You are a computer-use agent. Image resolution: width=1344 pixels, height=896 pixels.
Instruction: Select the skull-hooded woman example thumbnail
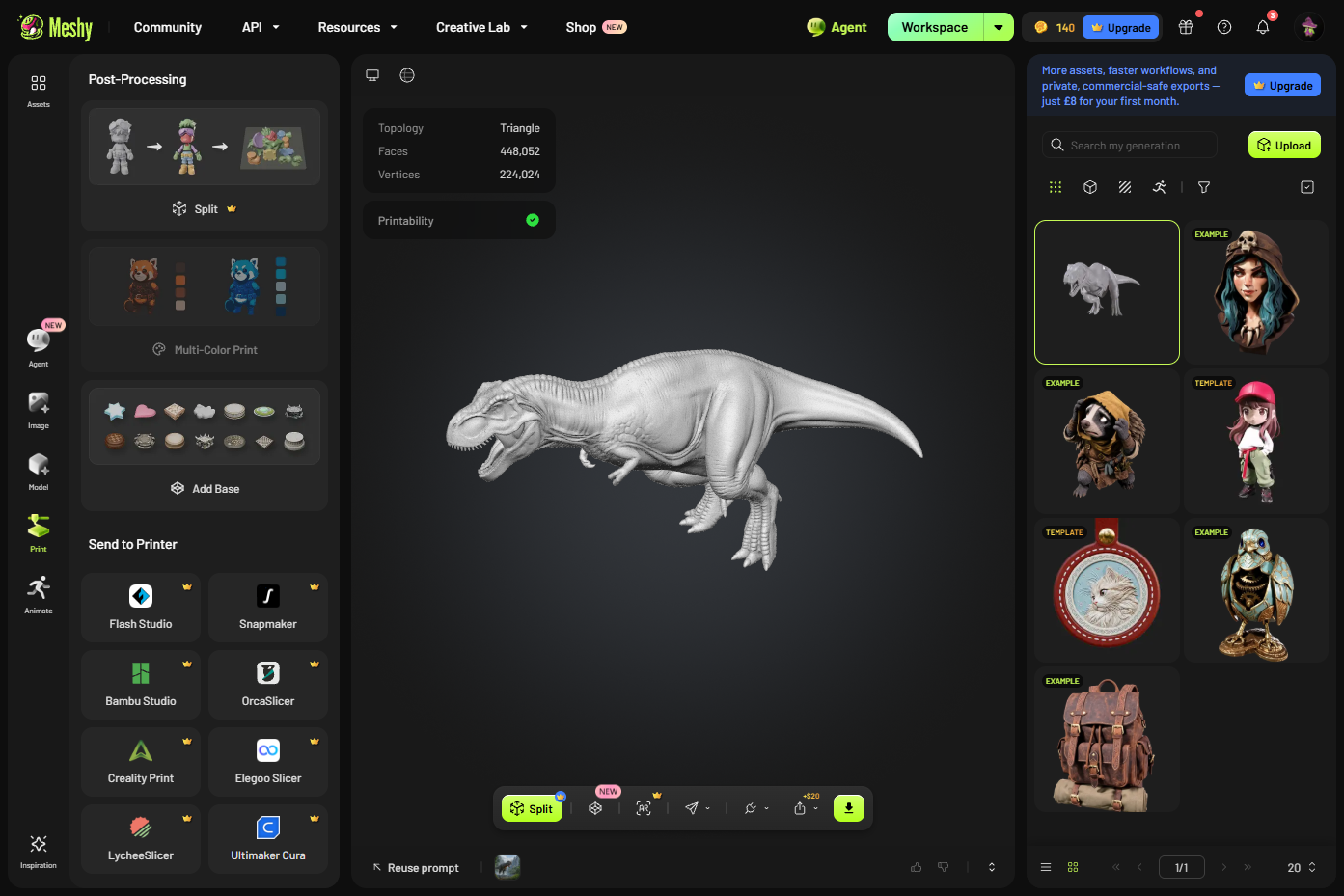coord(1256,292)
